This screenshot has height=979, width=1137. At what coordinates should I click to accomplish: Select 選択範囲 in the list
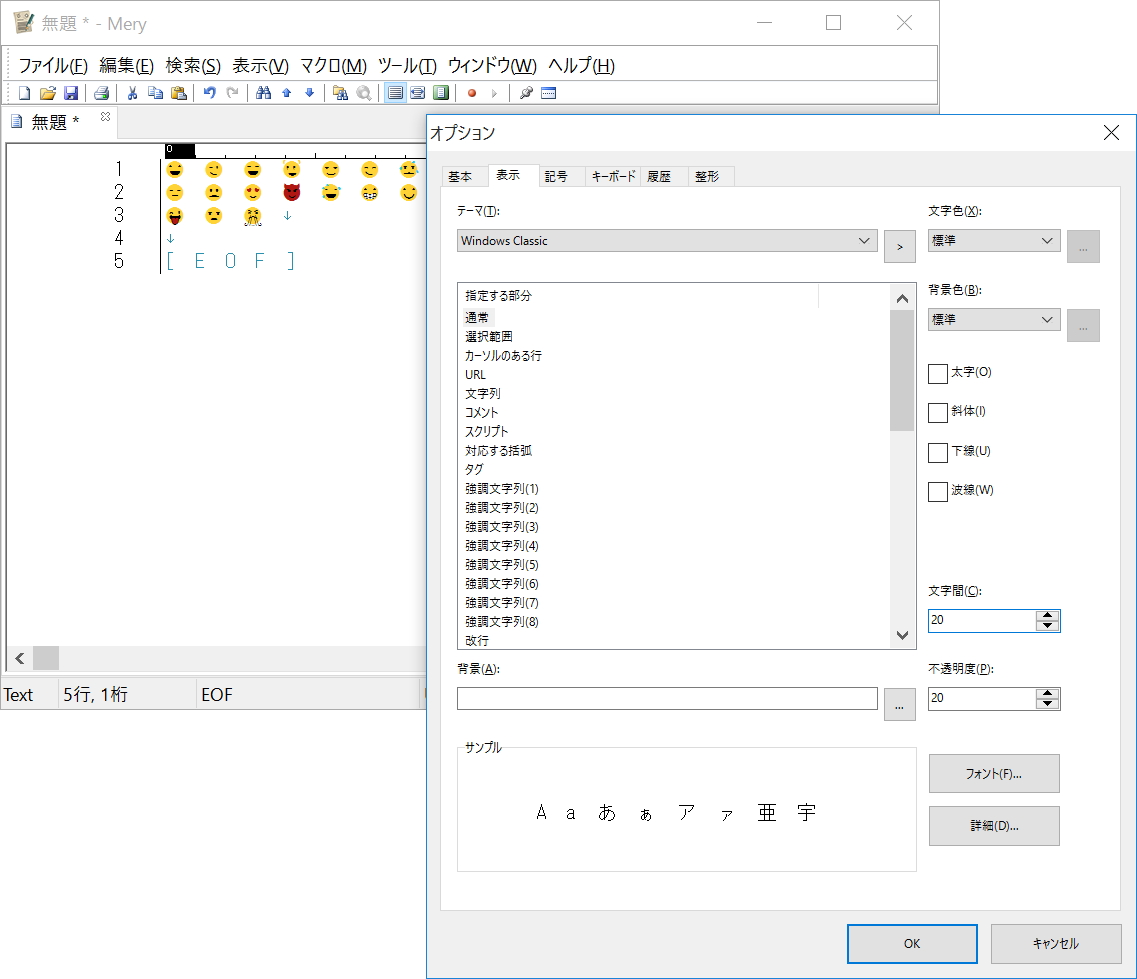pyautogui.click(x=489, y=336)
